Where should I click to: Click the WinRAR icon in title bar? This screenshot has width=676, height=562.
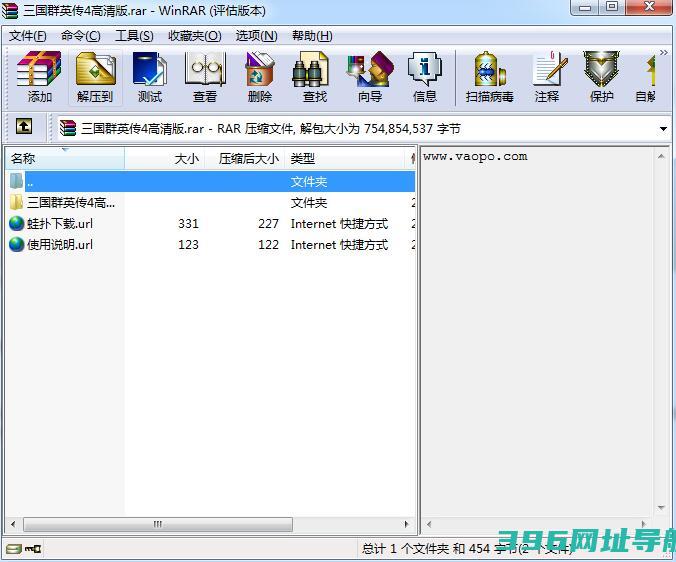click(10, 10)
